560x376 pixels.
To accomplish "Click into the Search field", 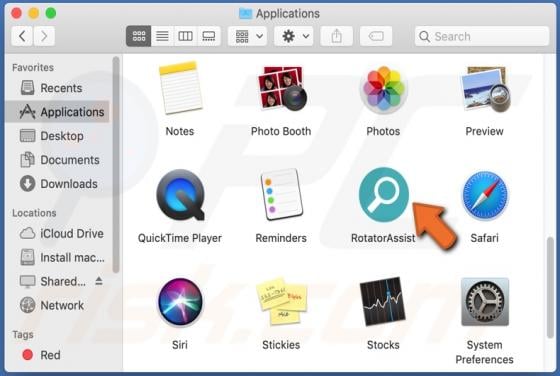I will coord(481,36).
